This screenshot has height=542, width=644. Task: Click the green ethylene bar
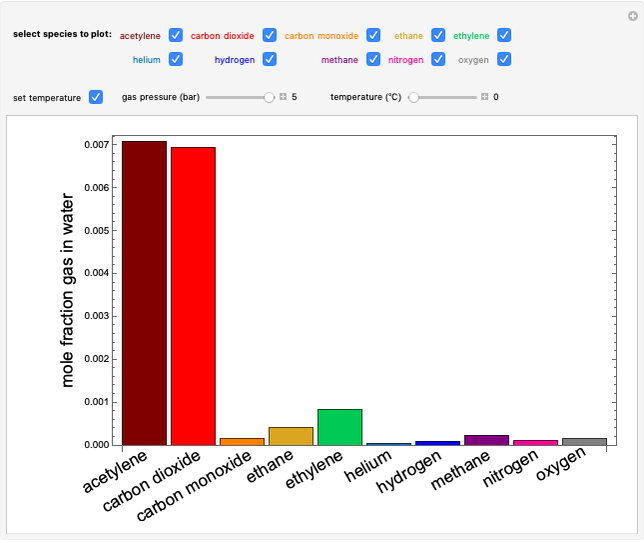click(x=339, y=427)
